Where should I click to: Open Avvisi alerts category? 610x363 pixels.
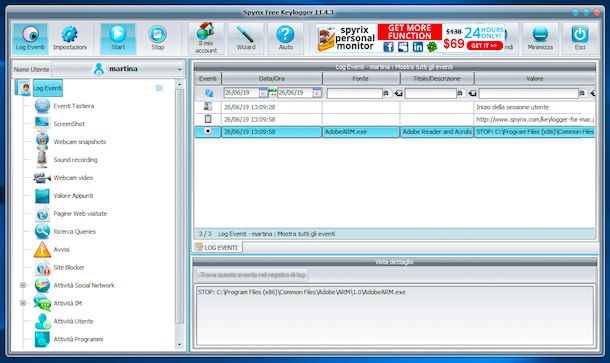click(x=61, y=249)
